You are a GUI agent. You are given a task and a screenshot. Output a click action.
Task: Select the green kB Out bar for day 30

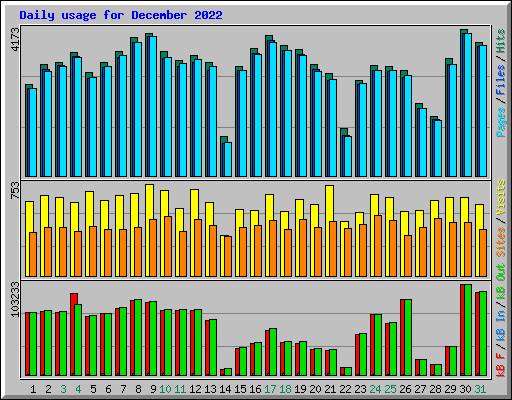468,330
